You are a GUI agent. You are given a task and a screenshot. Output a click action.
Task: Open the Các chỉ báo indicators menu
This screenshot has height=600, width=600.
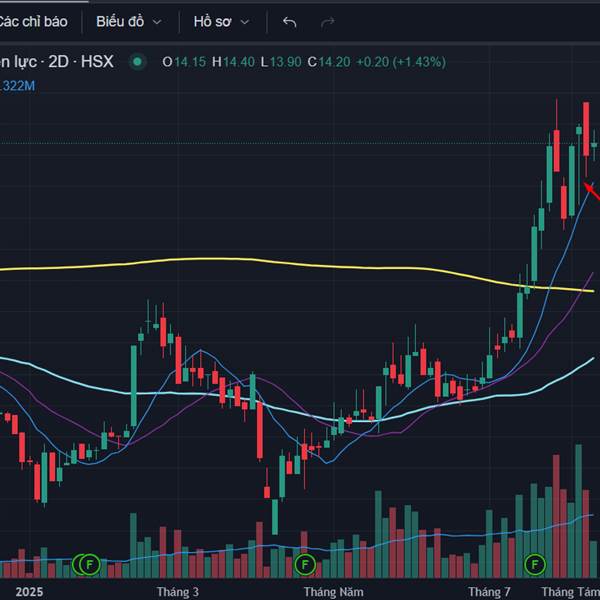(x=33, y=22)
